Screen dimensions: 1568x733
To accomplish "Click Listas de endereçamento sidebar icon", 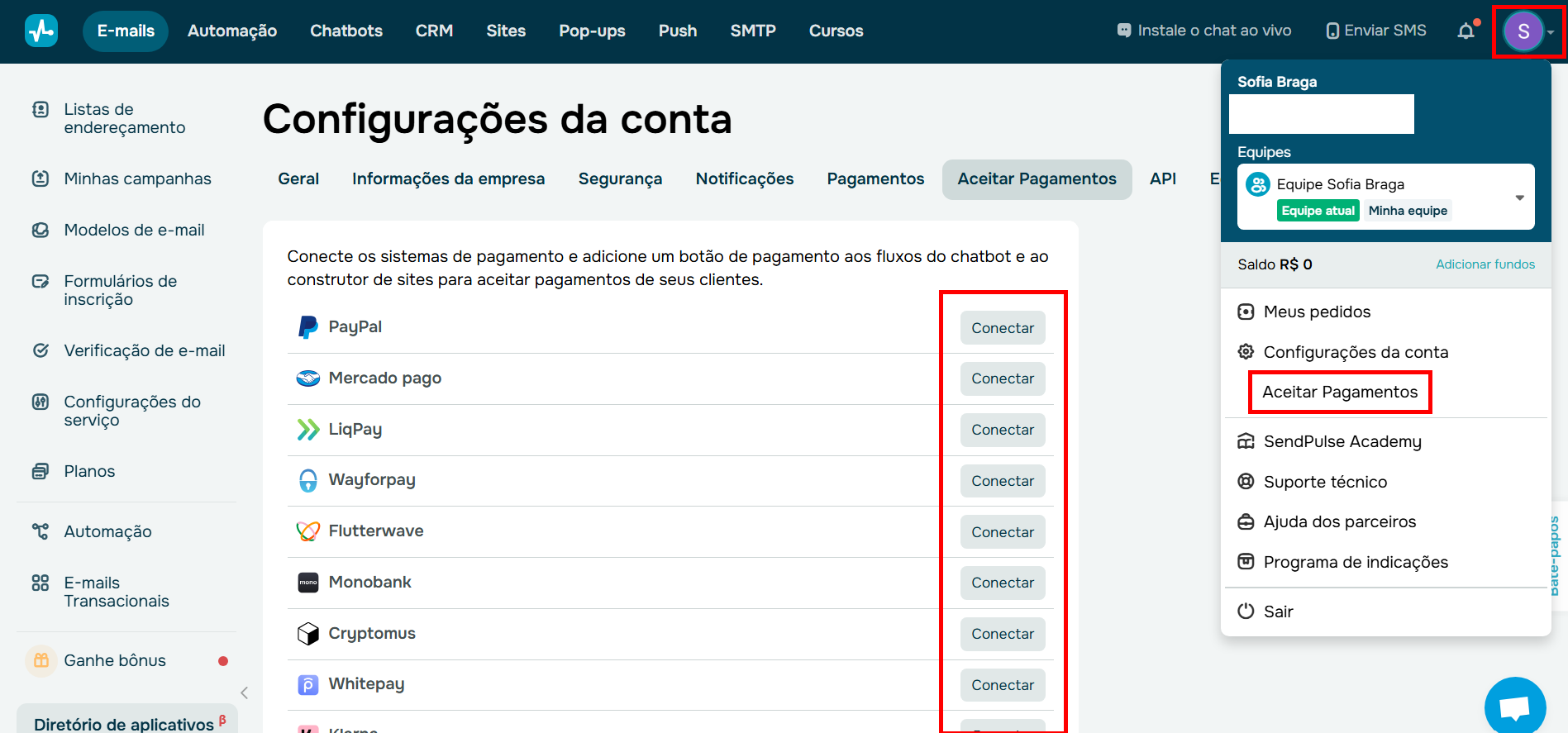I will tap(41, 109).
